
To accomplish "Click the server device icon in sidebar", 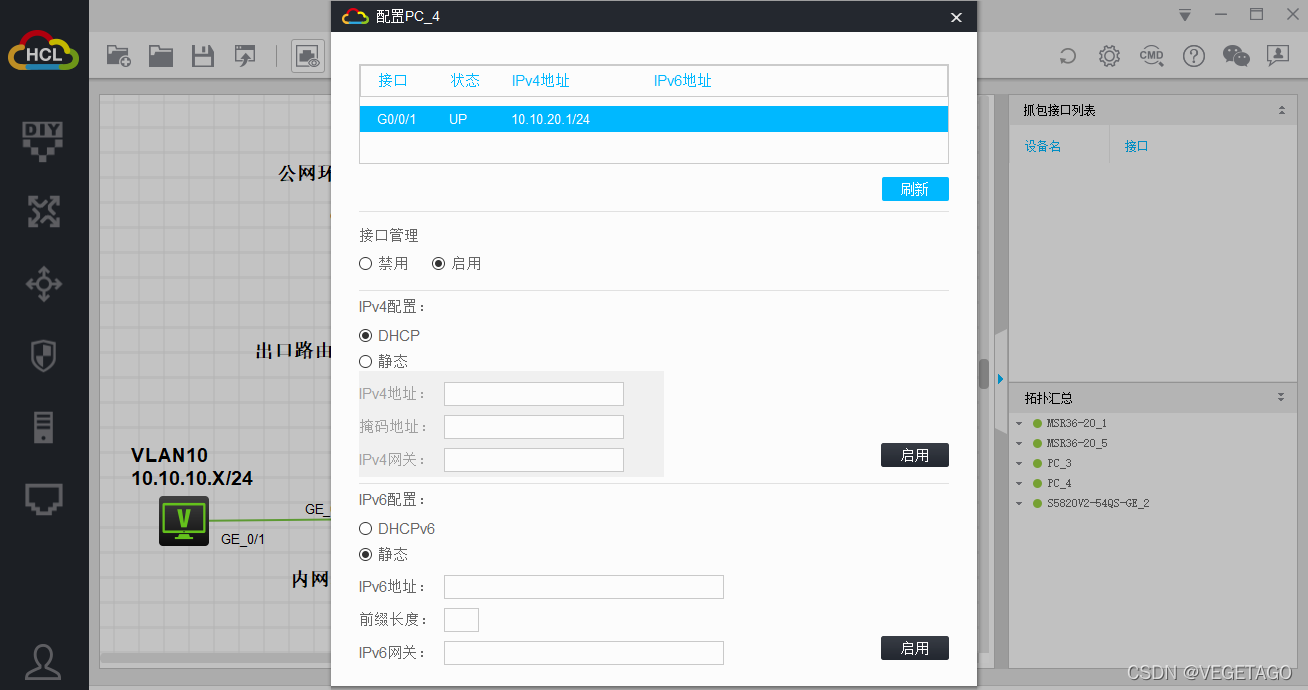I will [x=43, y=427].
